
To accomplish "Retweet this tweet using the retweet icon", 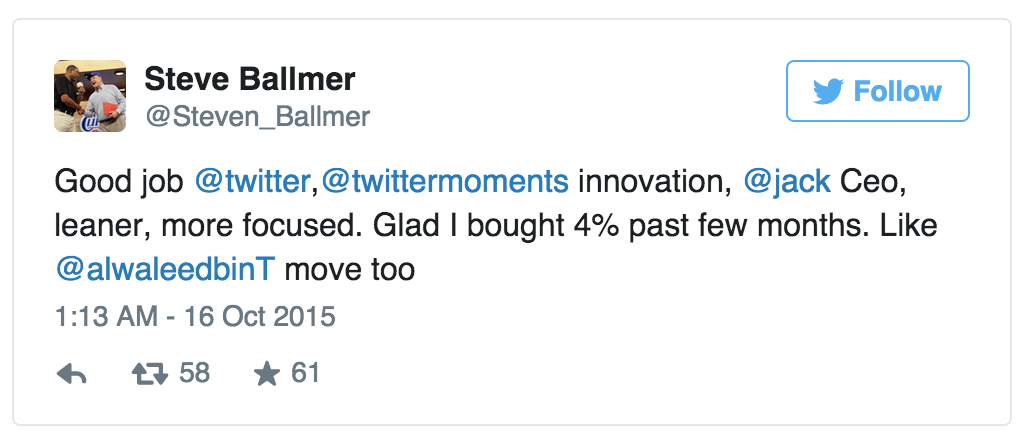I will (x=152, y=374).
